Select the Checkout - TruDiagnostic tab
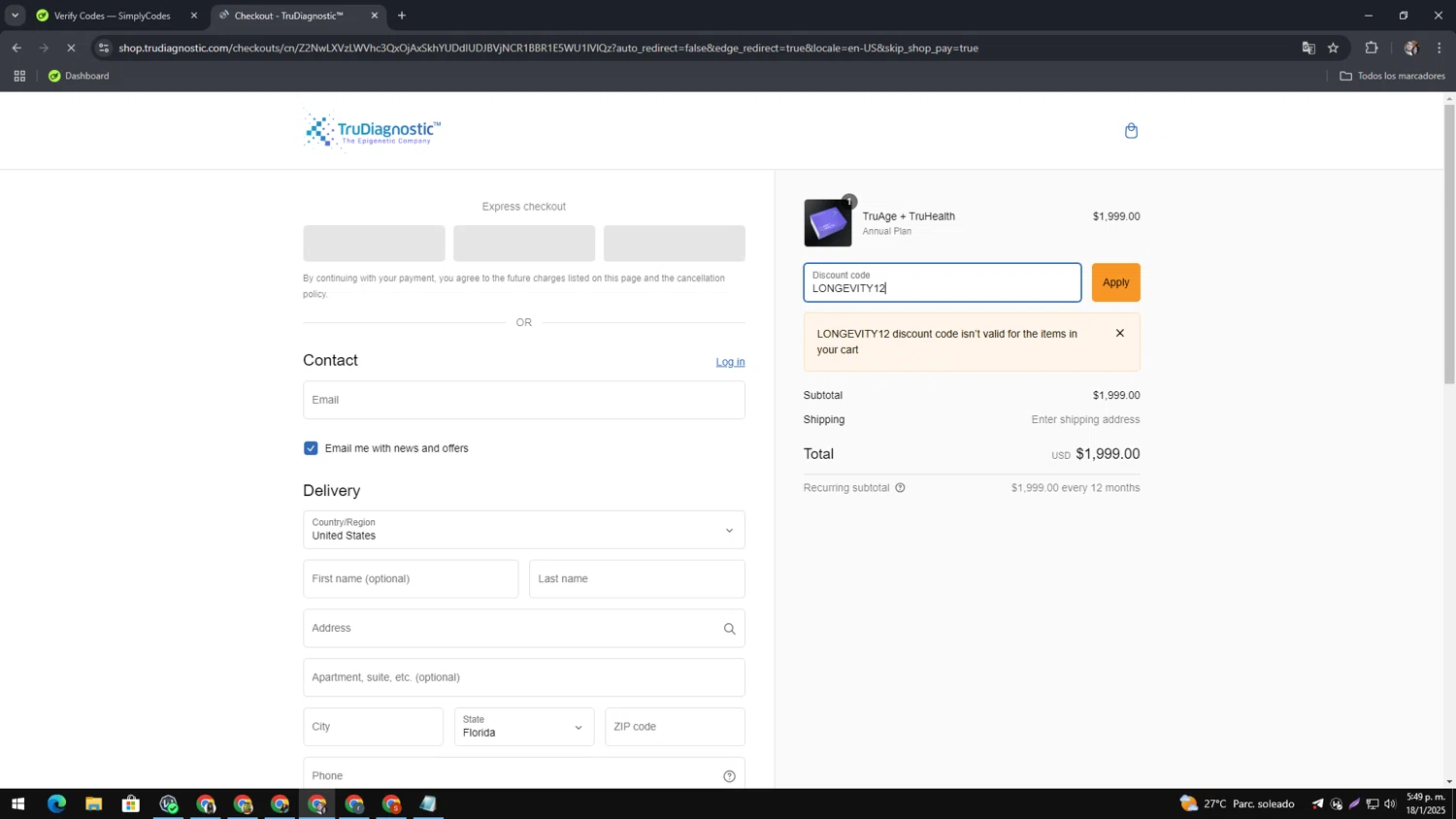Viewport: 1456px width, 819px height. pos(289,16)
